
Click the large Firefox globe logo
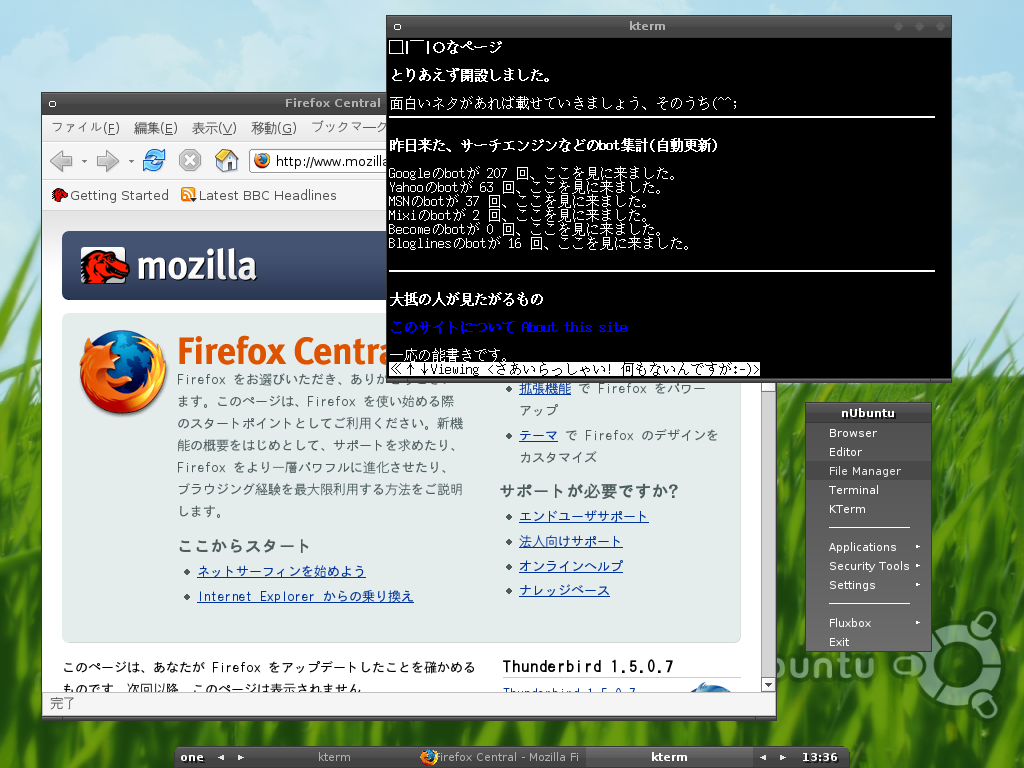tap(123, 372)
